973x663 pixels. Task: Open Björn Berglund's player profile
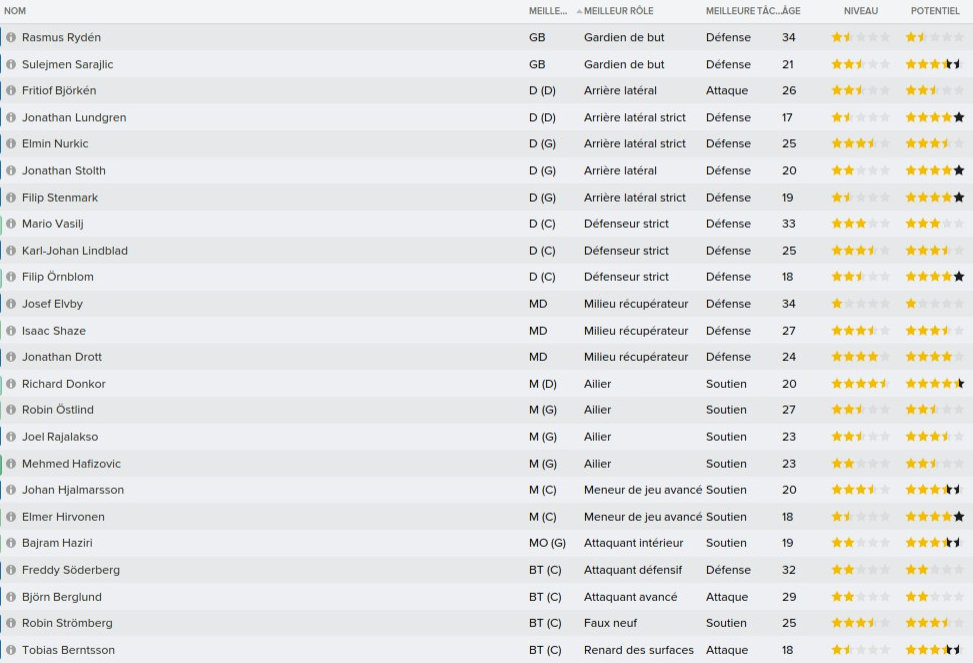pos(61,597)
